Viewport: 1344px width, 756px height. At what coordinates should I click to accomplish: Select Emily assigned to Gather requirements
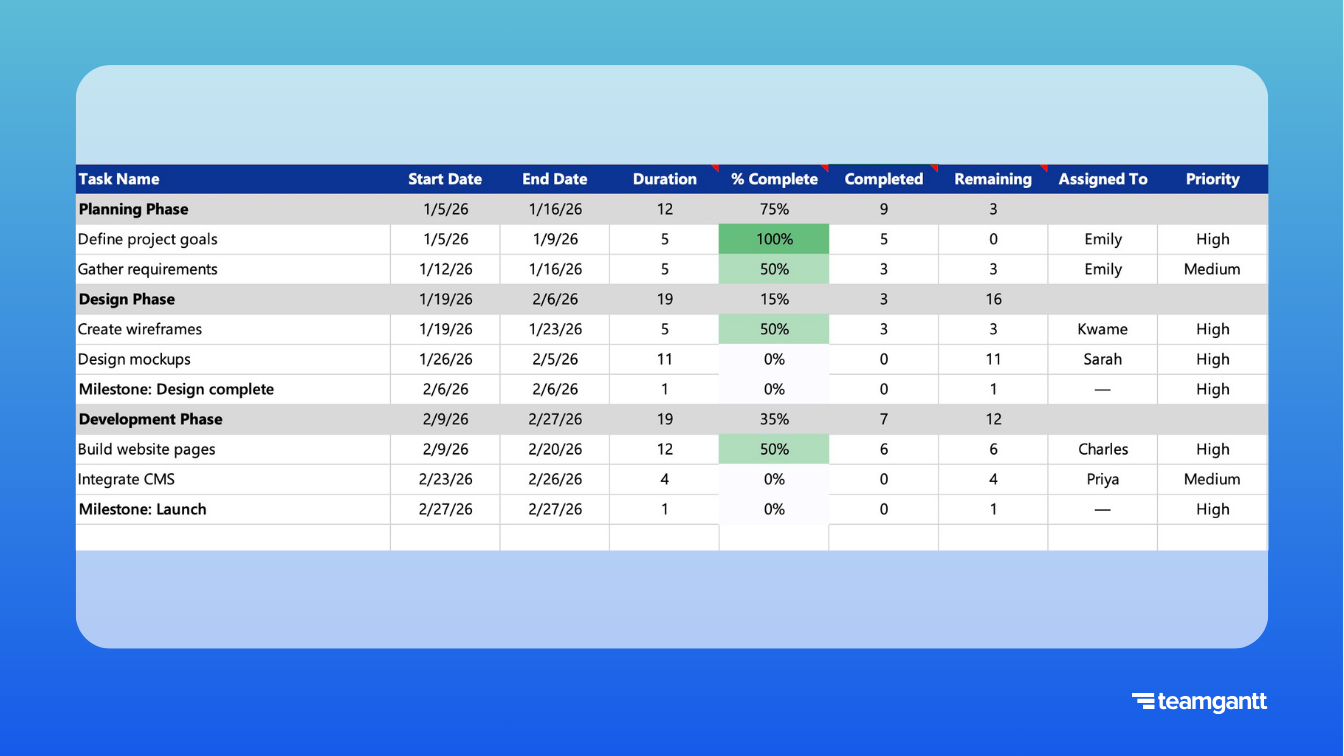[x=1102, y=269]
